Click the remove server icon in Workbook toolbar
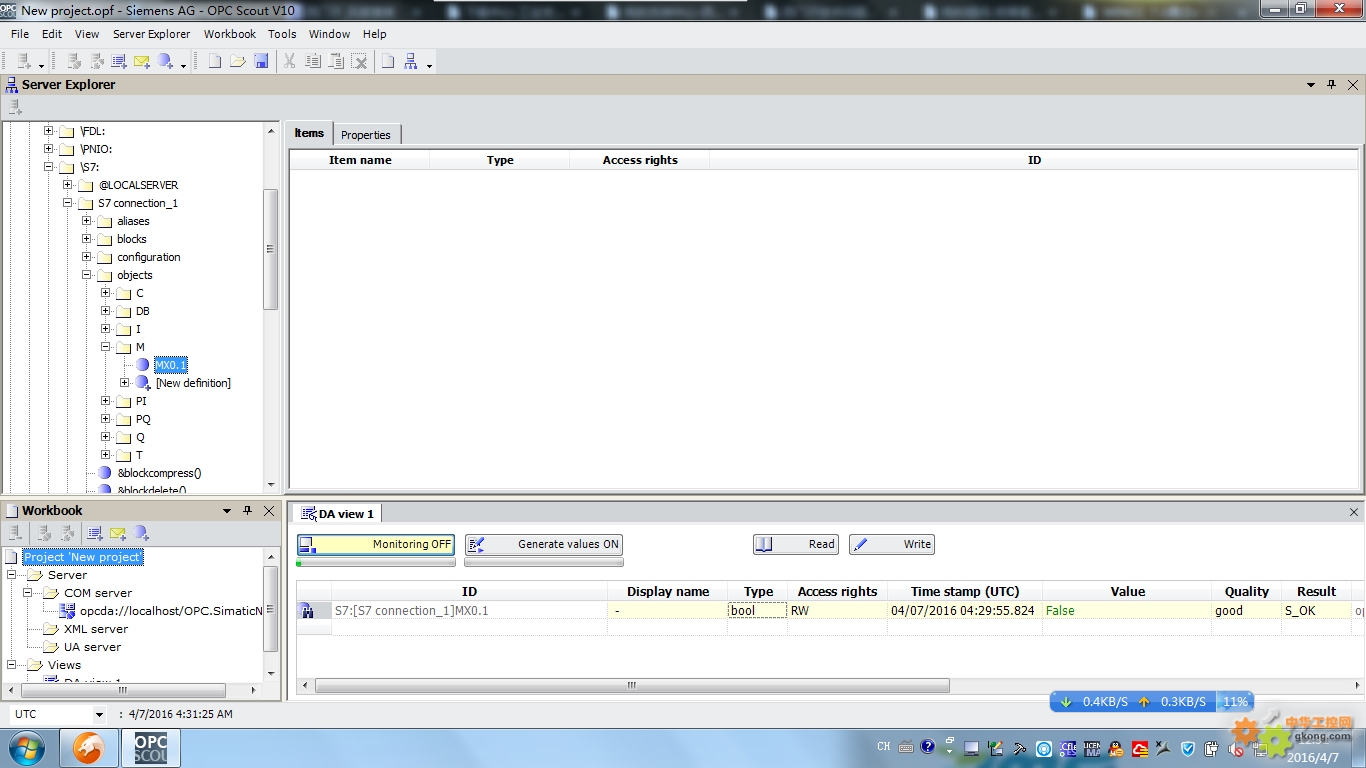Image resolution: width=1366 pixels, height=768 pixels. coord(15,534)
